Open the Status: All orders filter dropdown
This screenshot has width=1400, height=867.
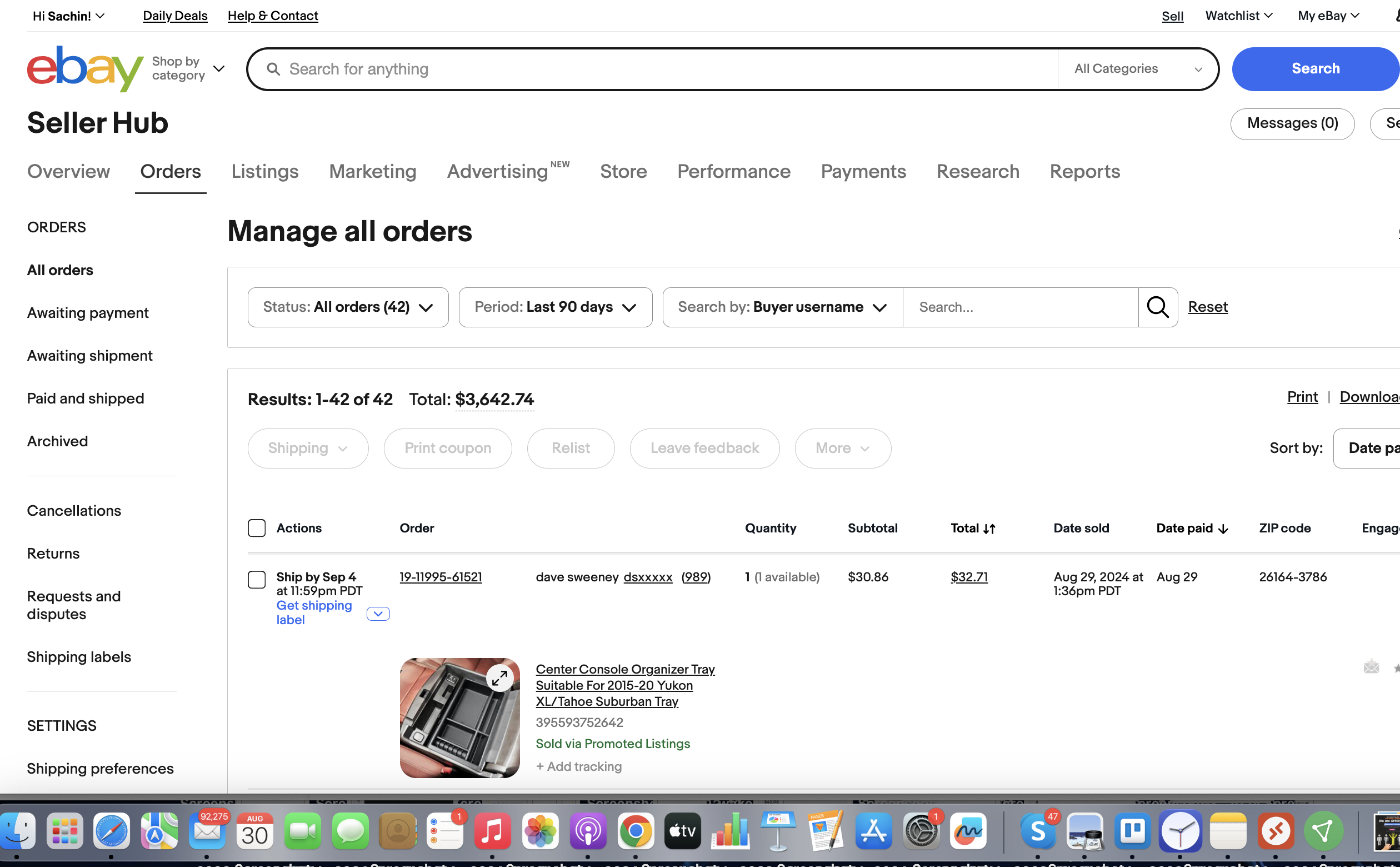tap(347, 307)
